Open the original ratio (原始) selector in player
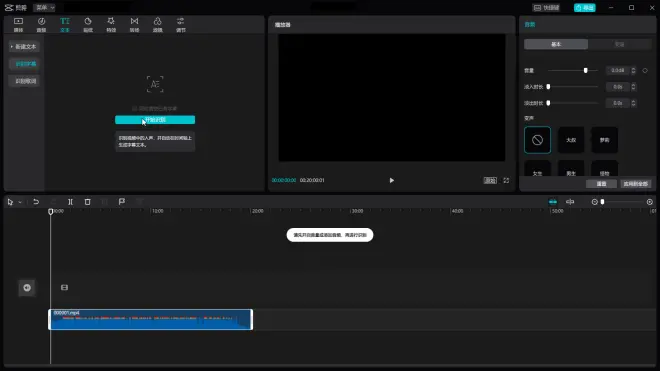 pyautogui.click(x=490, y=180)
